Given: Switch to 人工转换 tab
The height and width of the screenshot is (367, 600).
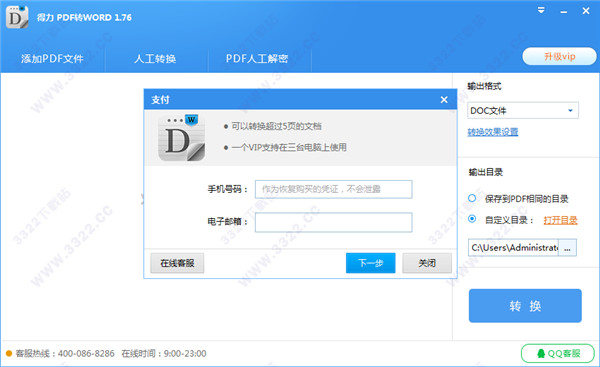Looking at the screenshot, I should click(x=155, y=59).
